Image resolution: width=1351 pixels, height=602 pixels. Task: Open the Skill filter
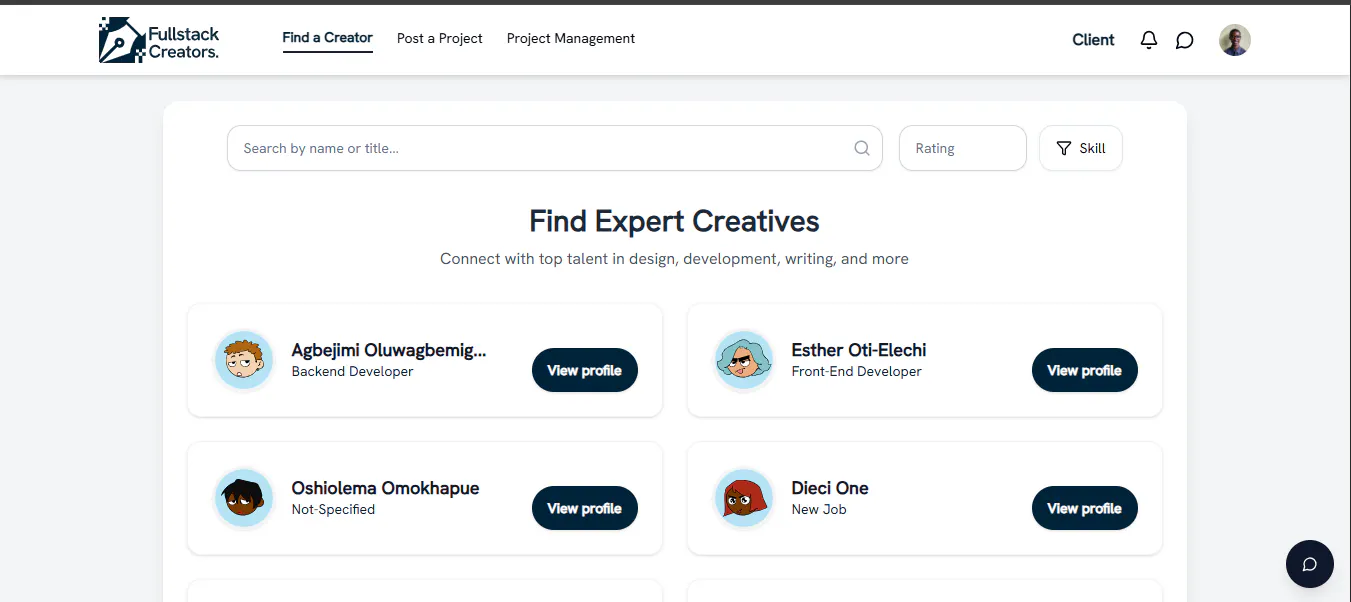(x=1080, y=148)
